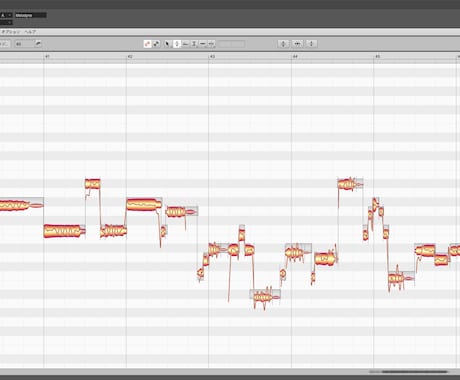Click bar 42 marker in ruler
The height and width of the screenshot is (380, 460).
(130, 57)
